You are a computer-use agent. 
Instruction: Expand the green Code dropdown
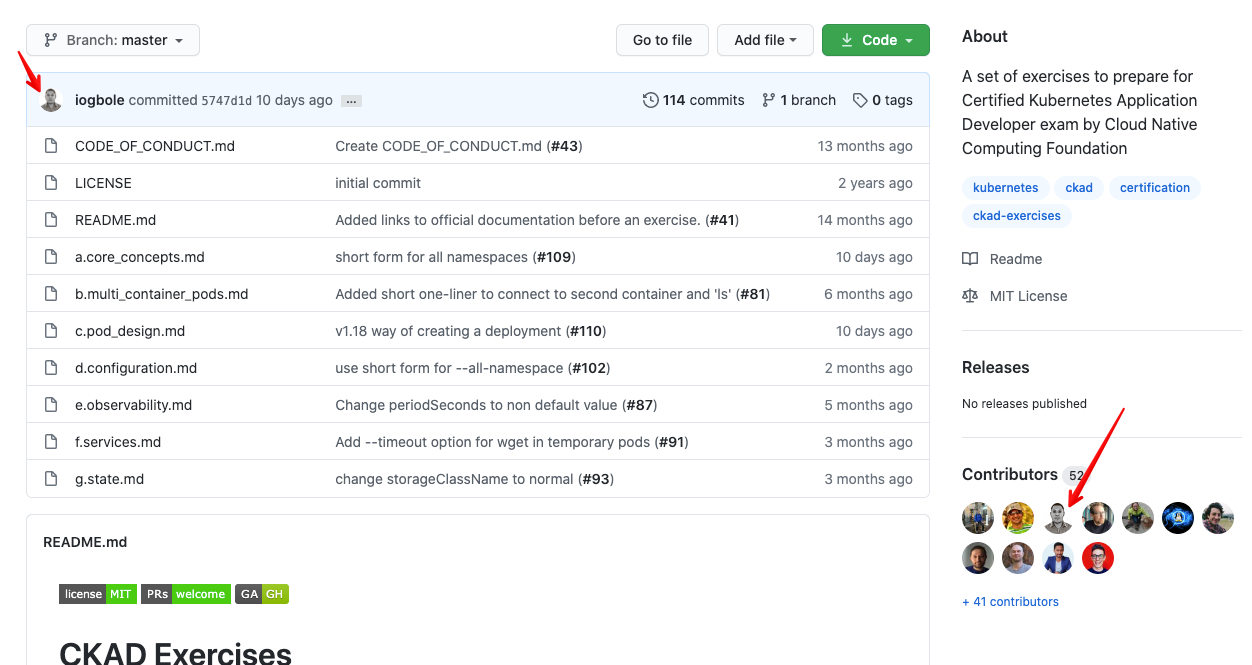pyautogui.click(x=876, y=40)
